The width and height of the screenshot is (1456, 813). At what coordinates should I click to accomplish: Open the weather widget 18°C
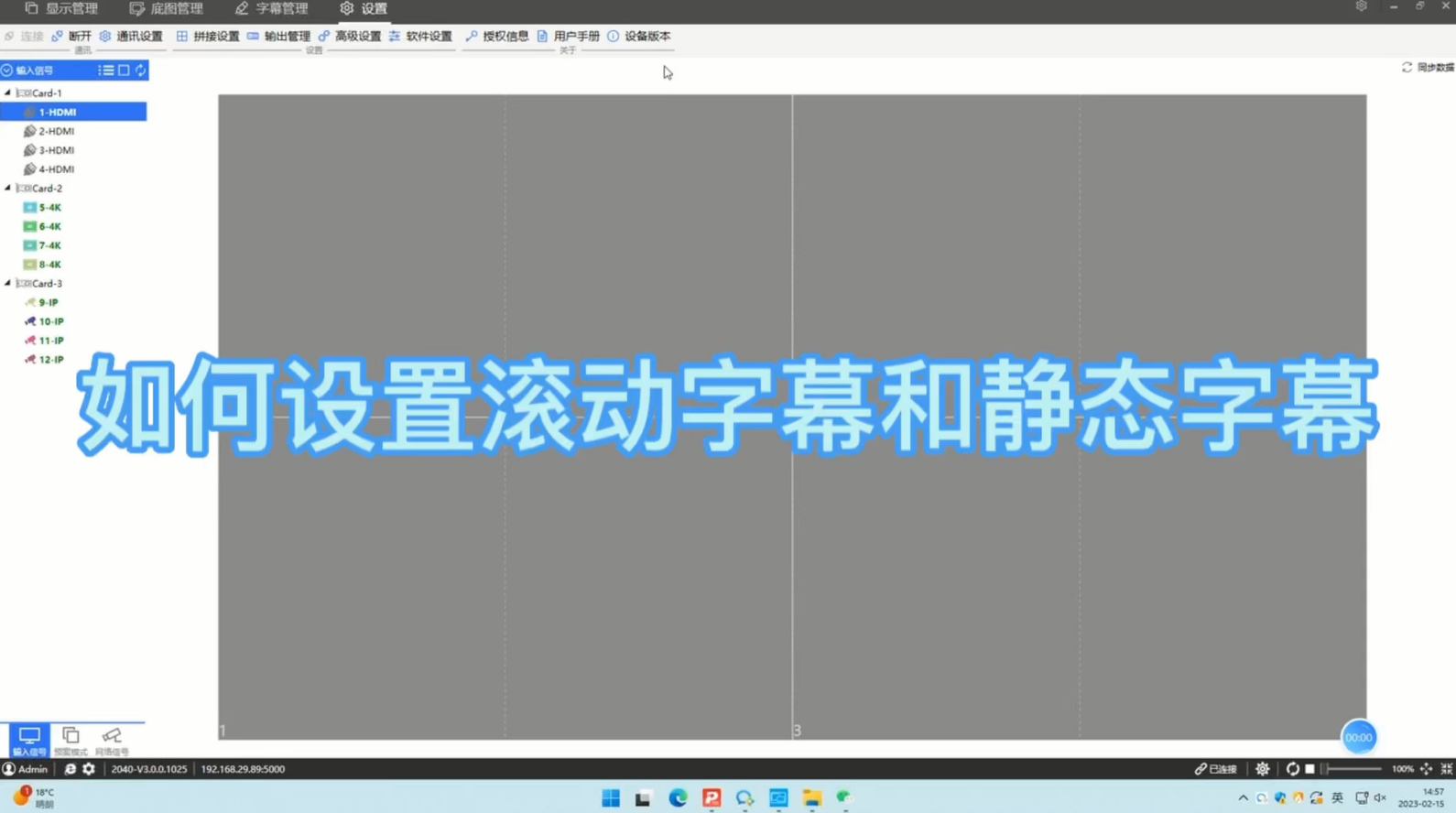[33, 797]
